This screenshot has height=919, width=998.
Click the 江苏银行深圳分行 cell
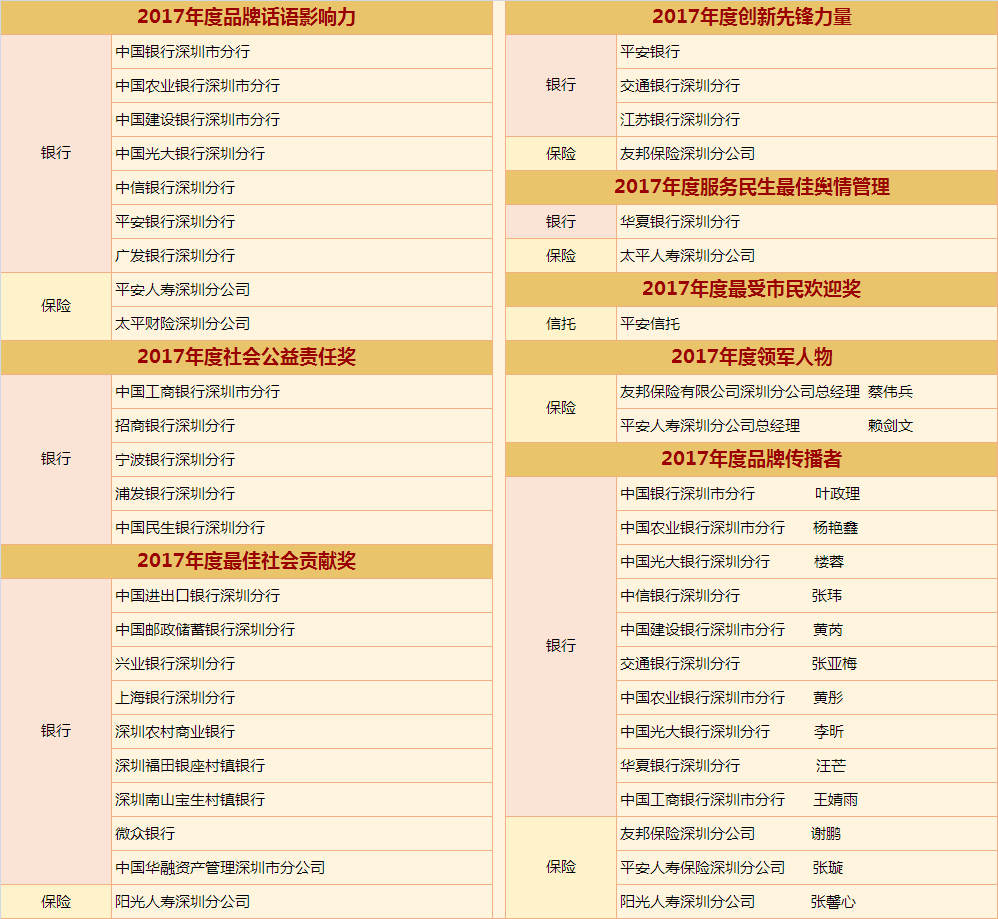click(680, 119)
